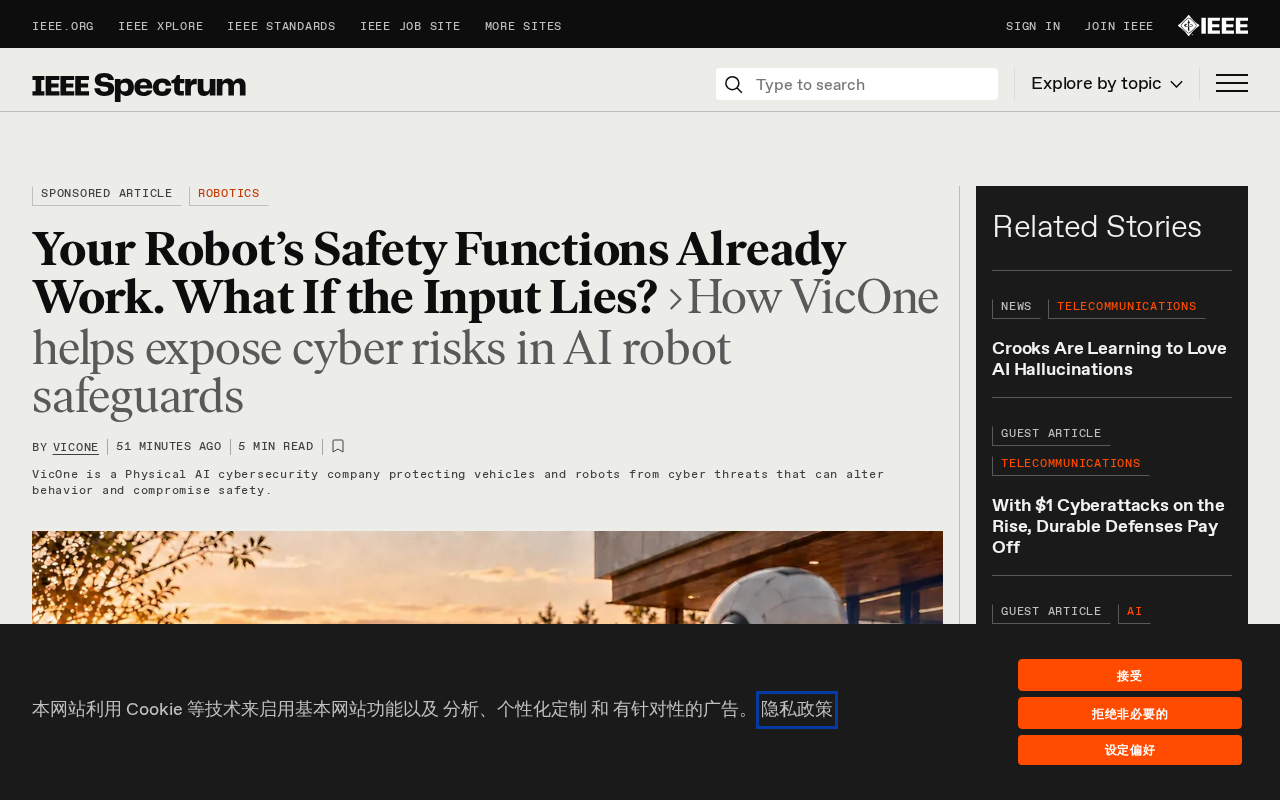Image resolution: width=1280 pixels, height=800 pixels.
Task: Click Join IEEE
Action: 1119,27
